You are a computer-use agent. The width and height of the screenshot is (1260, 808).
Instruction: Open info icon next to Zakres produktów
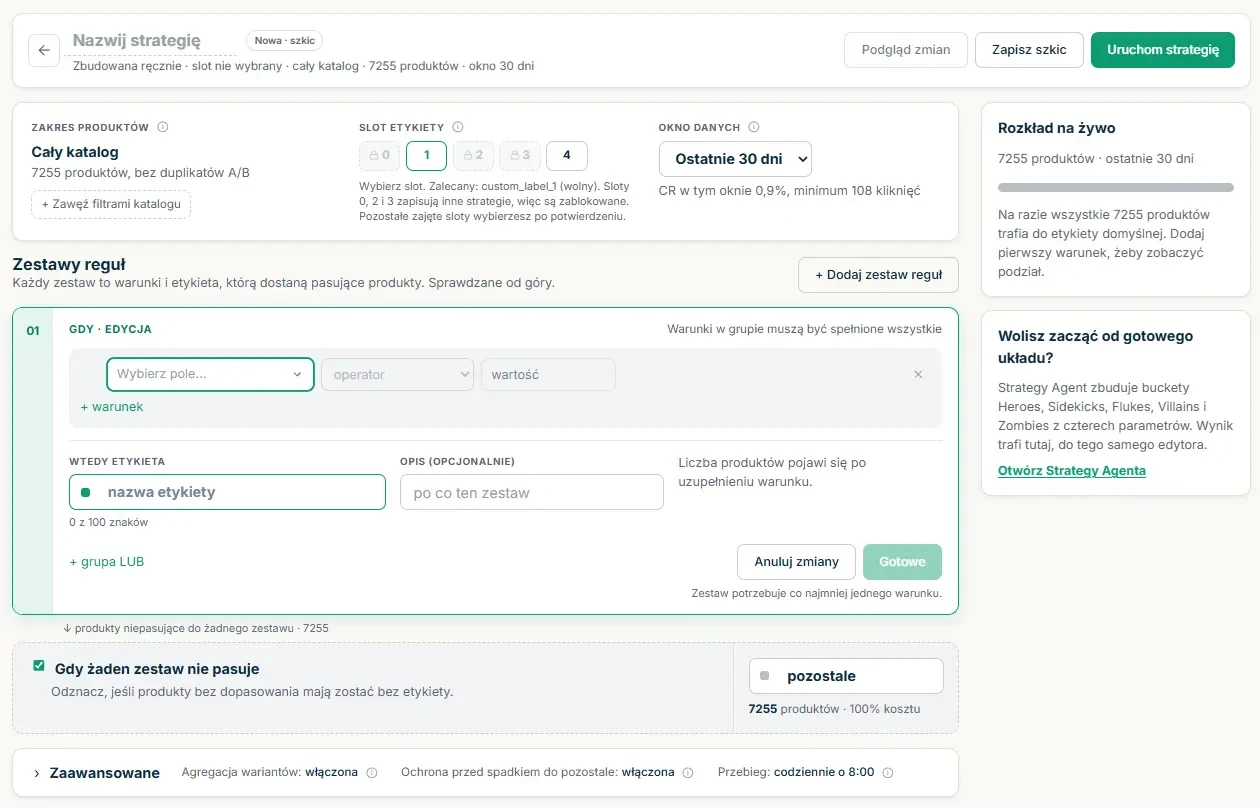[x=163, y=127]
